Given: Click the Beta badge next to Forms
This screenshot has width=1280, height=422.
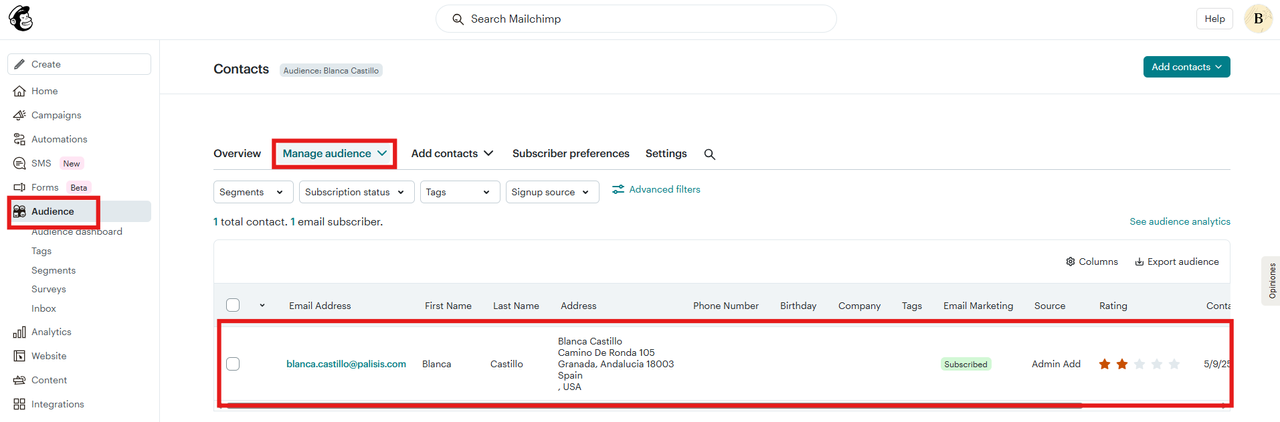Looking at the screenshot, I should (x=79, y=188).
